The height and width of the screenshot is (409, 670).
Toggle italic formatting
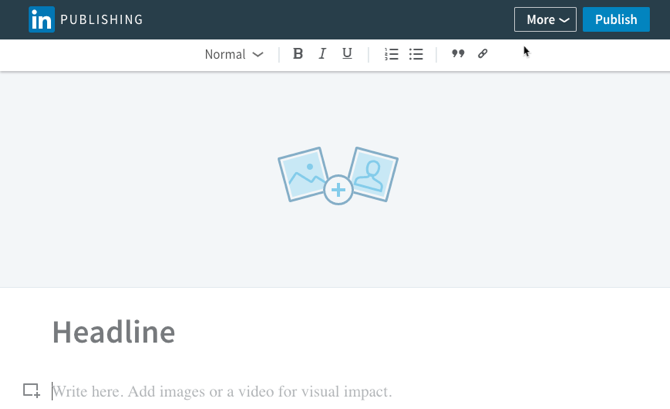pyautogui.click(x=322, y=54)
